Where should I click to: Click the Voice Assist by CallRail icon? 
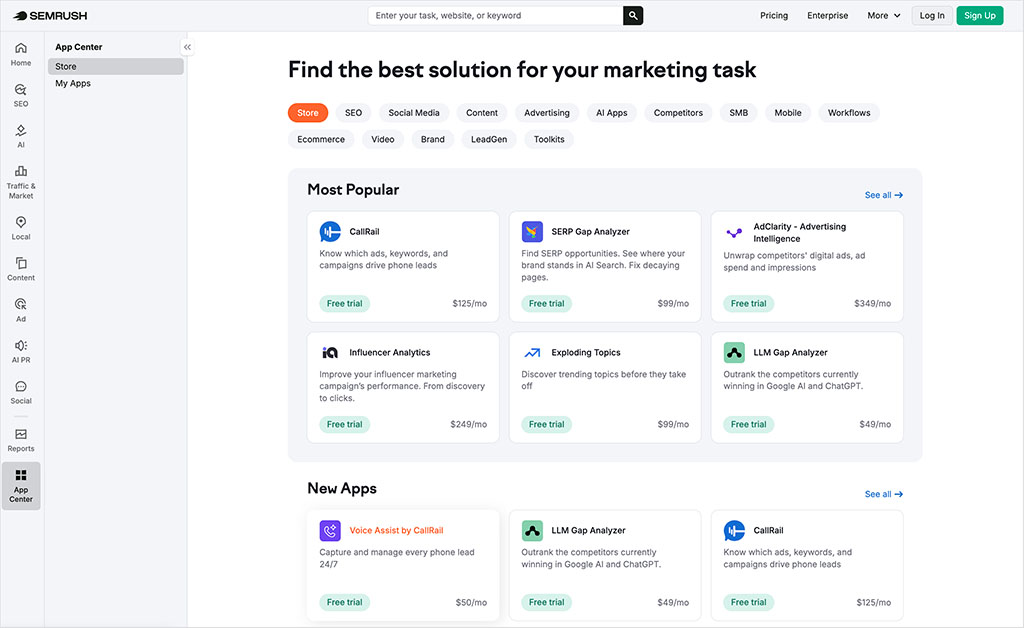(330, 531)
